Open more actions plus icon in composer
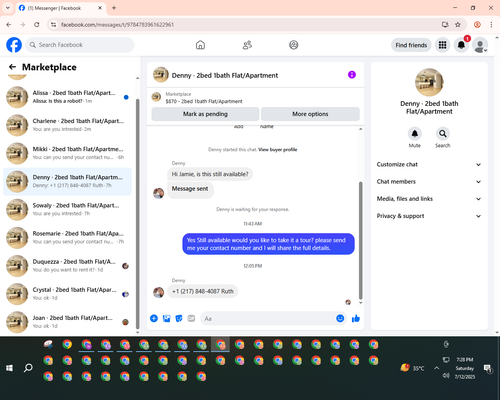 point(154,318)
